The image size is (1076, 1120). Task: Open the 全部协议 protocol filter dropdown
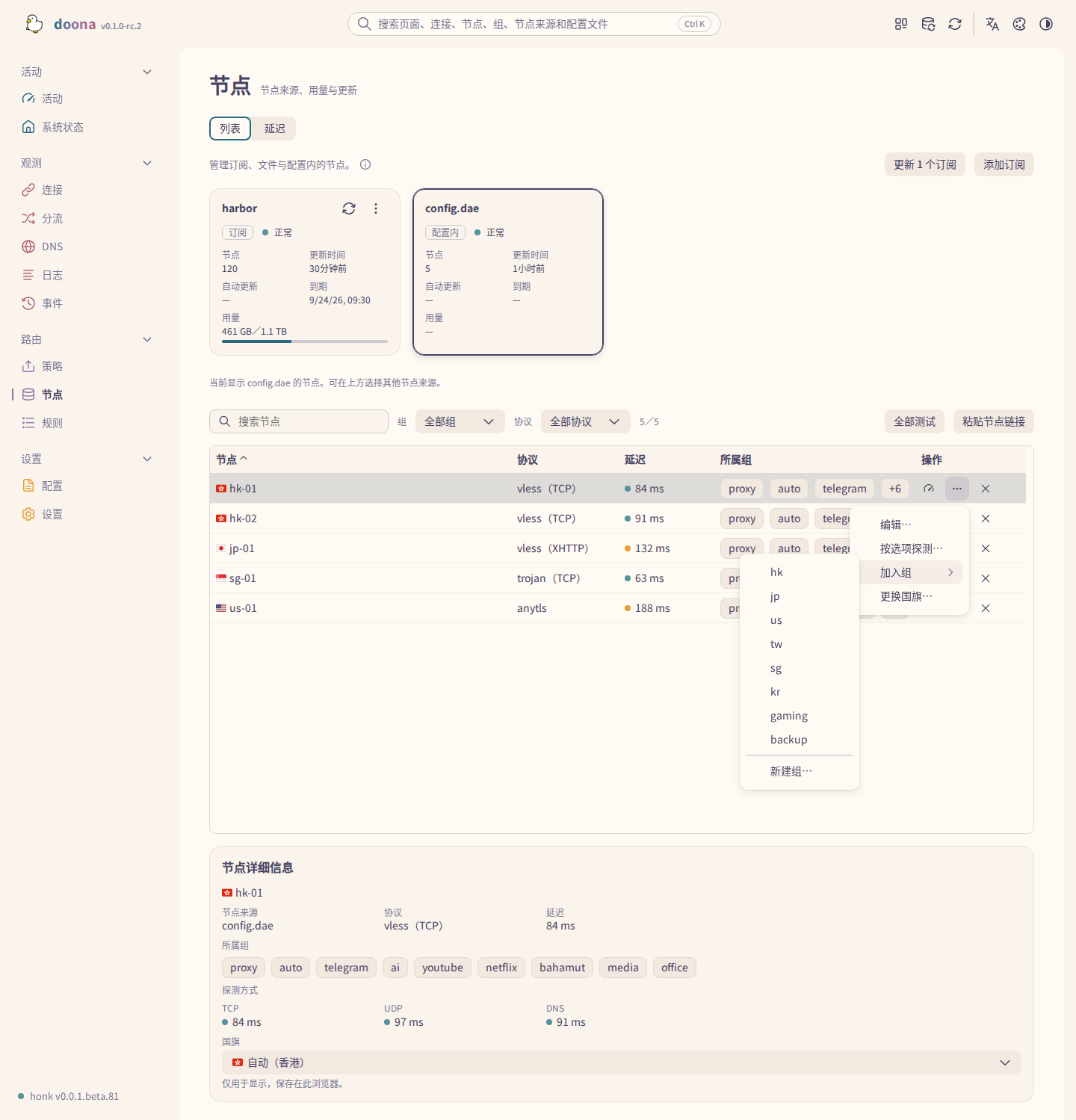coord(585,421)
